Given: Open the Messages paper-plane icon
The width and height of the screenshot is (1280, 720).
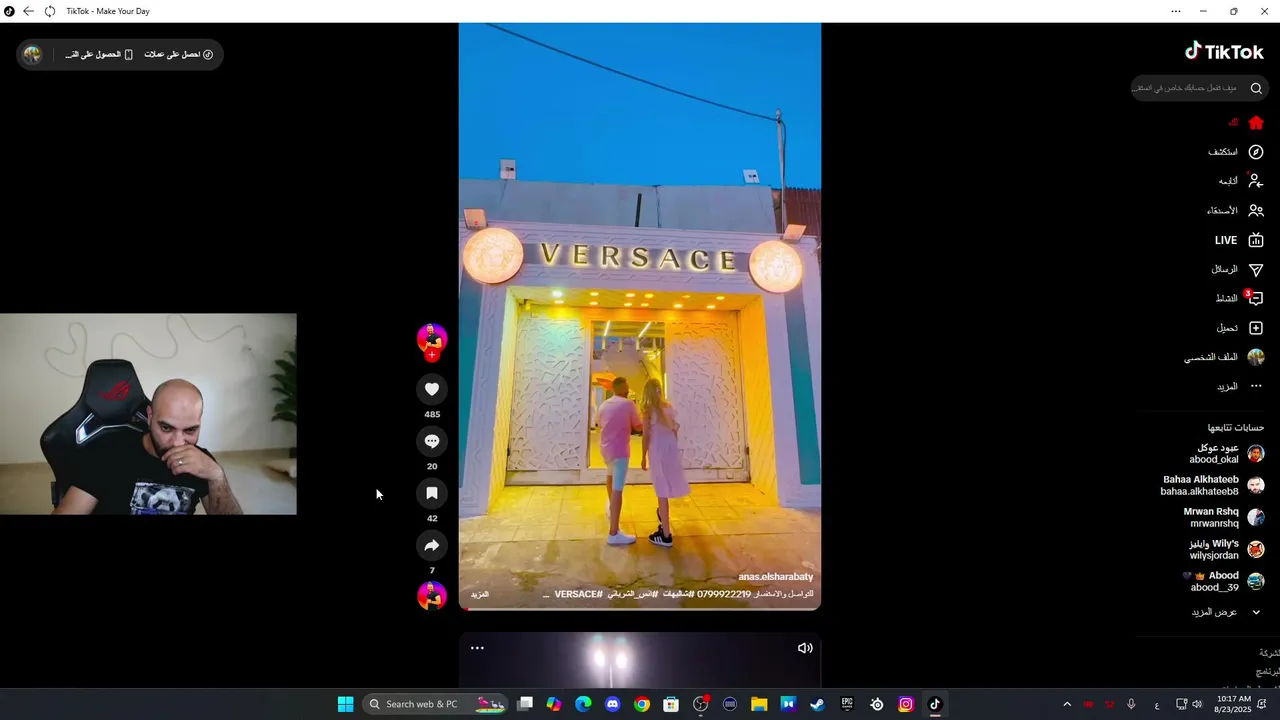Looking at the screenshot, I should pos(1256,270).
